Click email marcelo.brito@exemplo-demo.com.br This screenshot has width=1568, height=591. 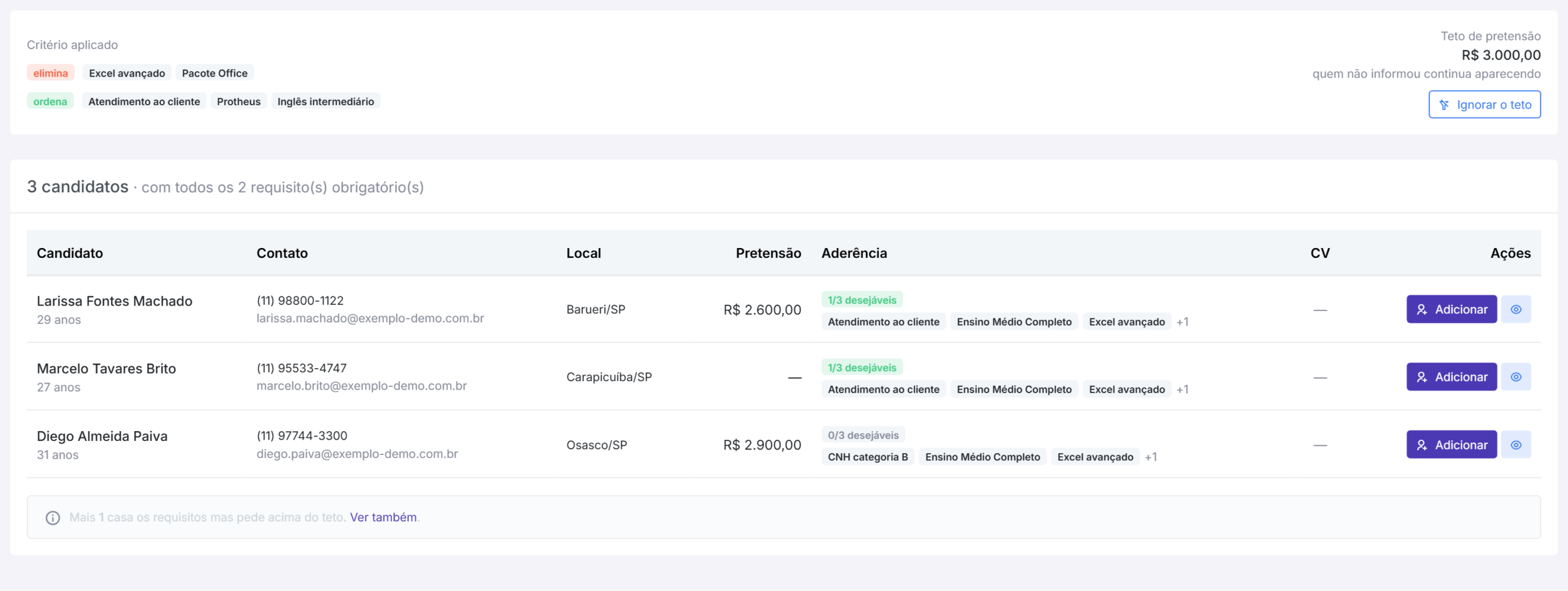tap(361, 386)
